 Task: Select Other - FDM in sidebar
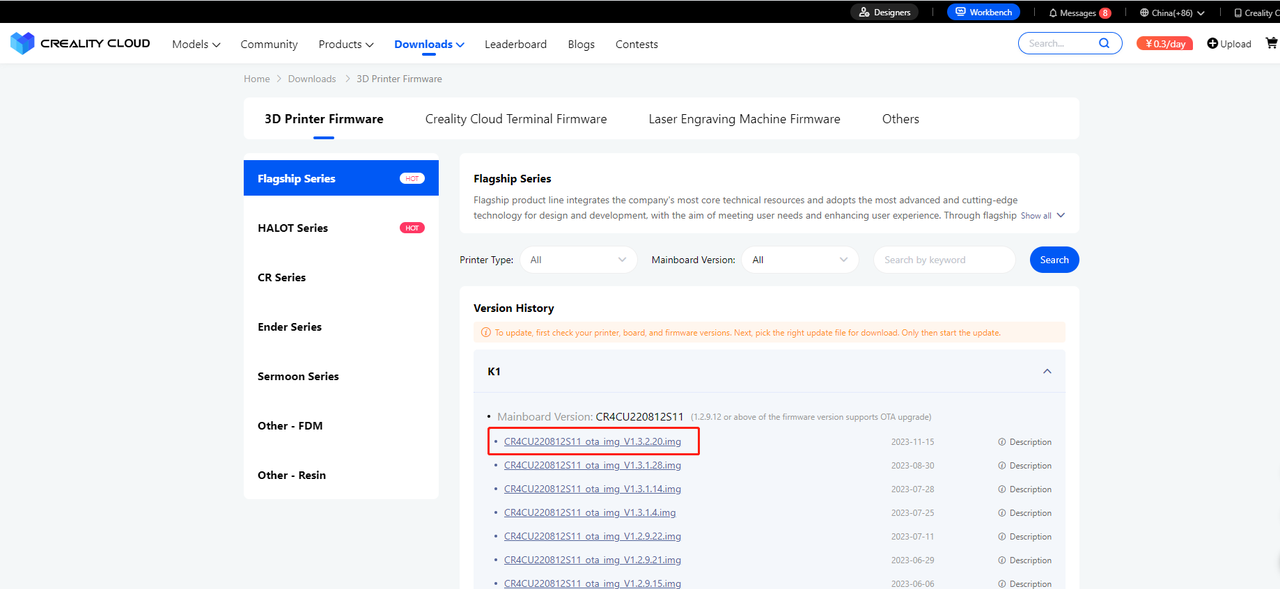point(341,426)
